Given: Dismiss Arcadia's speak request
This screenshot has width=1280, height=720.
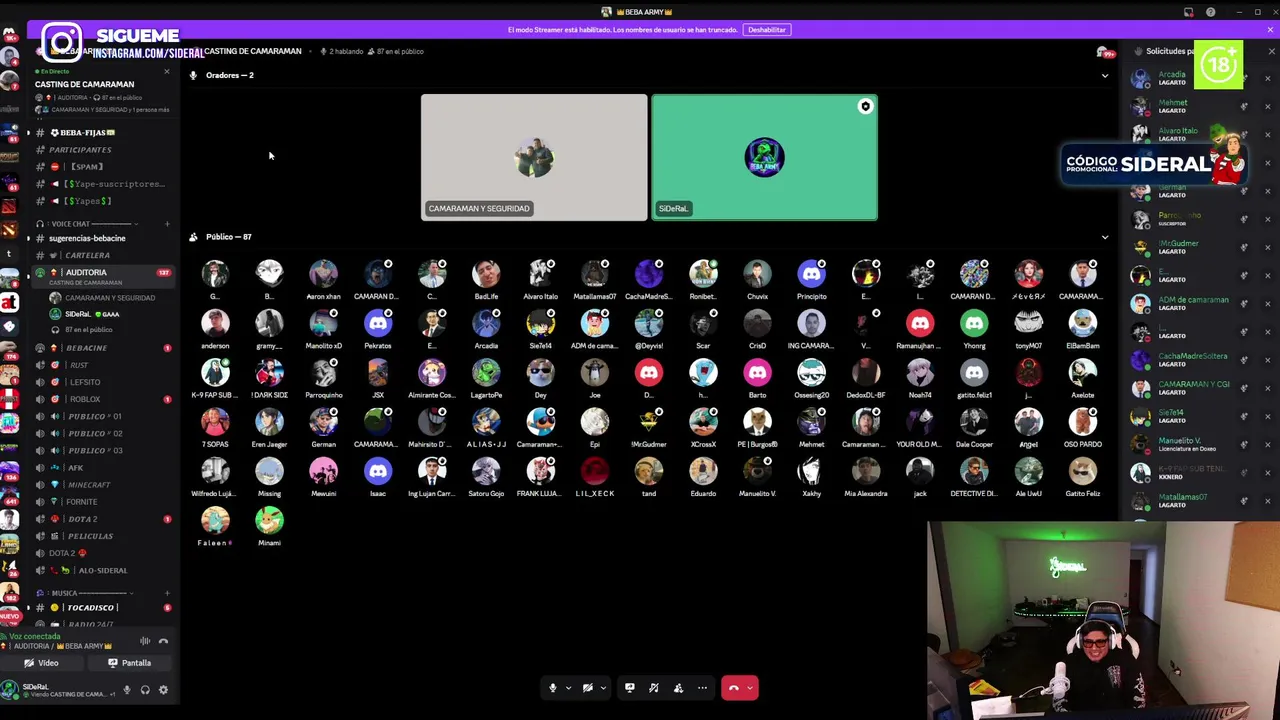Looking at the screenshot, I should 1267,79.
